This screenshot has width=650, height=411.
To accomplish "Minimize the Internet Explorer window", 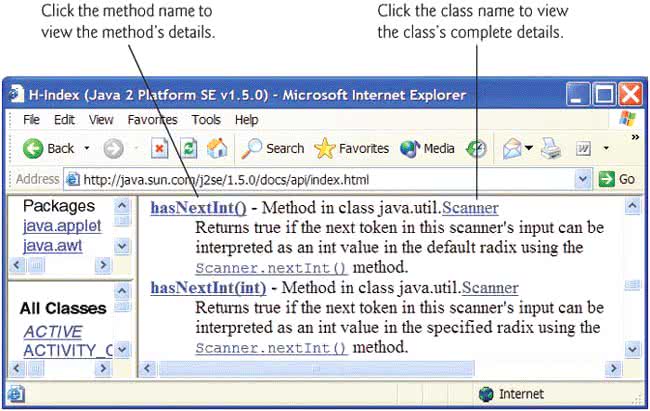I will pos(577,95).
